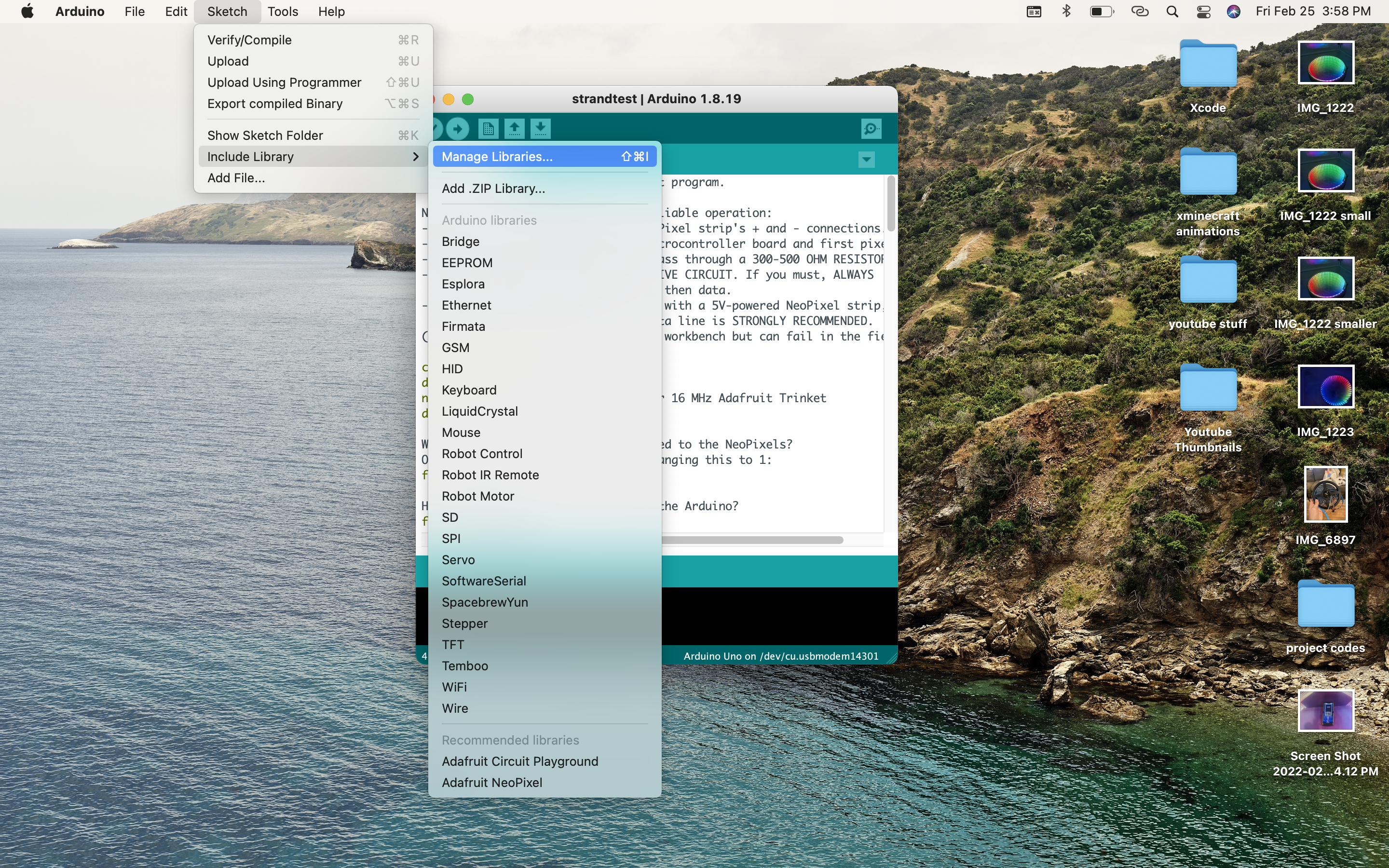Screen dimensions: 1389x868
Task: Click Verify/Compile in Sketch menu
Action: click(249, 40)
